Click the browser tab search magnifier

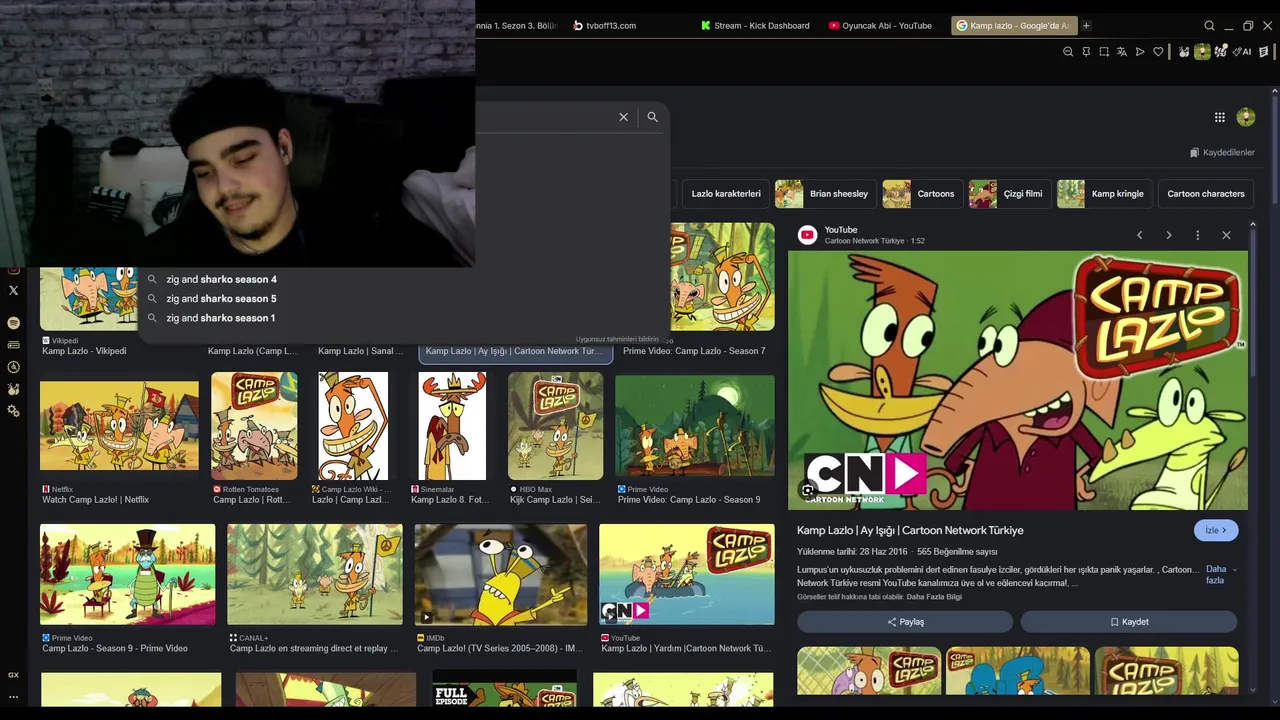pos(1209,26)
